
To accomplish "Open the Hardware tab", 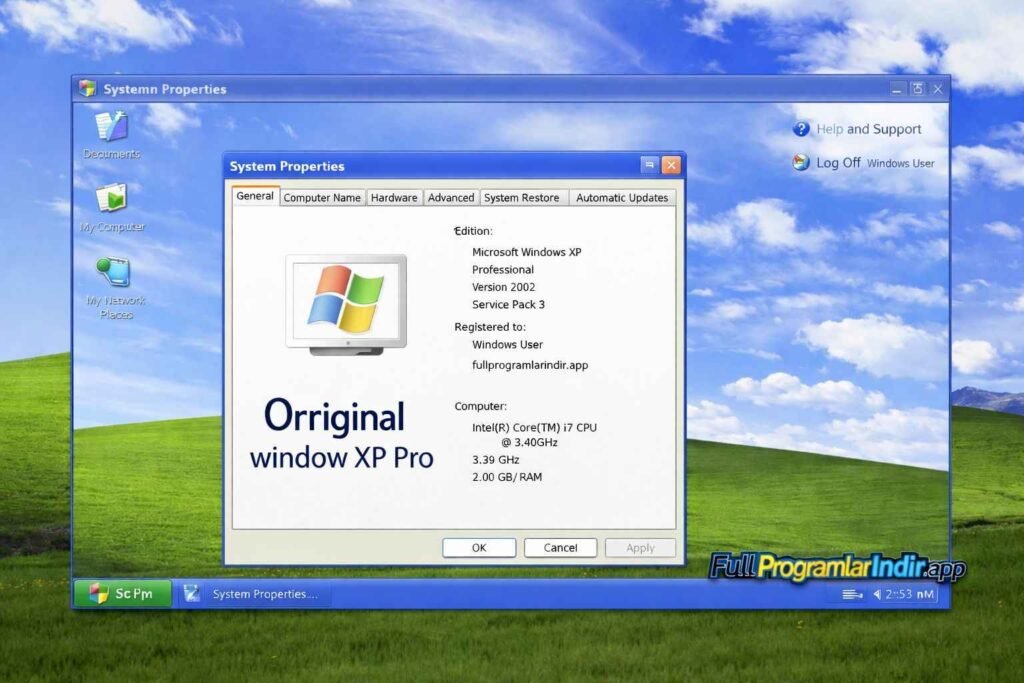I will tap(394, 197).
